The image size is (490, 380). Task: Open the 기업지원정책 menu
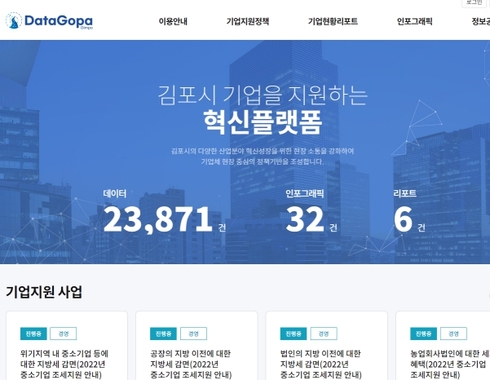pos(248,22)
